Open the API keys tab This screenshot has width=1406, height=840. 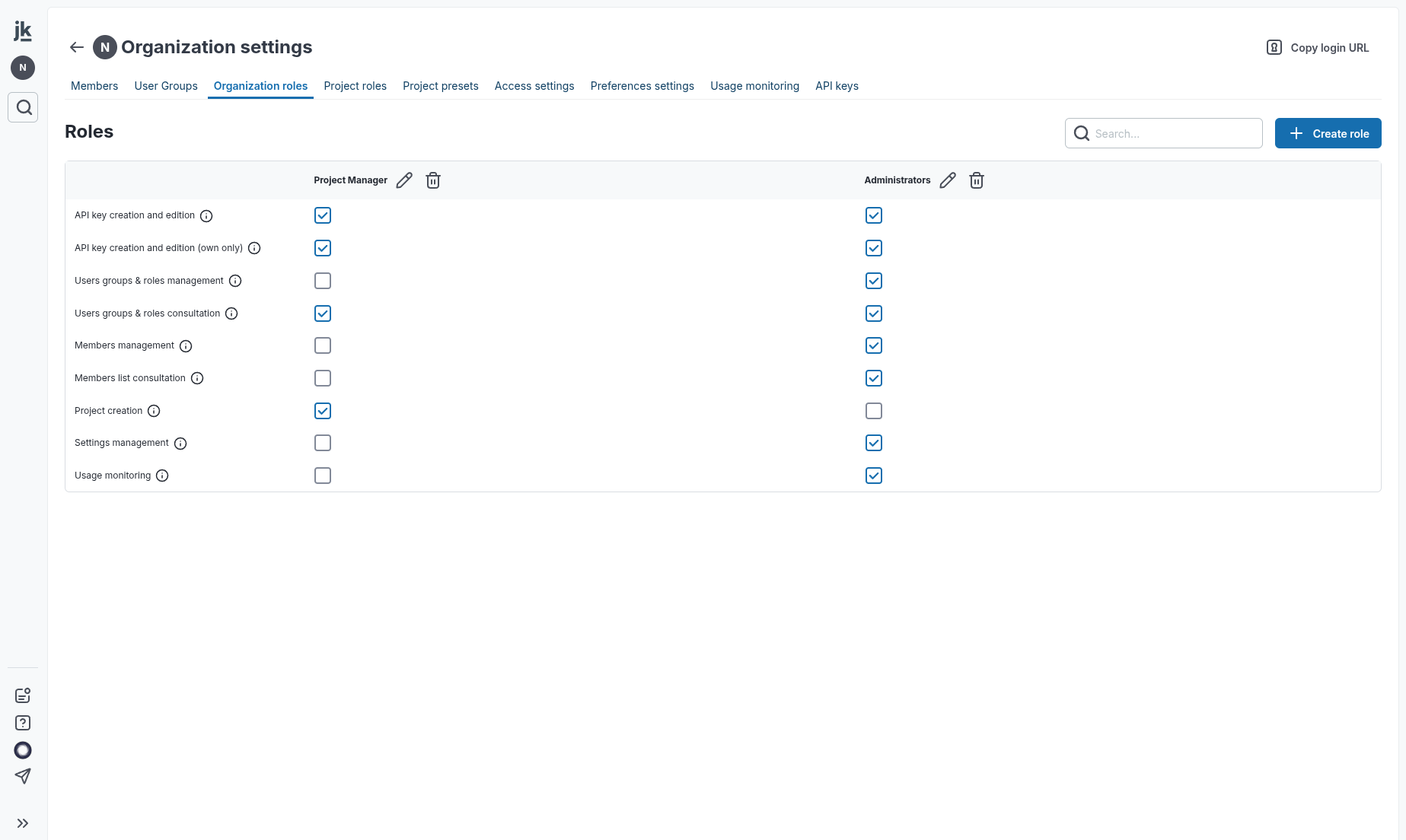click(x=837, y=86)
